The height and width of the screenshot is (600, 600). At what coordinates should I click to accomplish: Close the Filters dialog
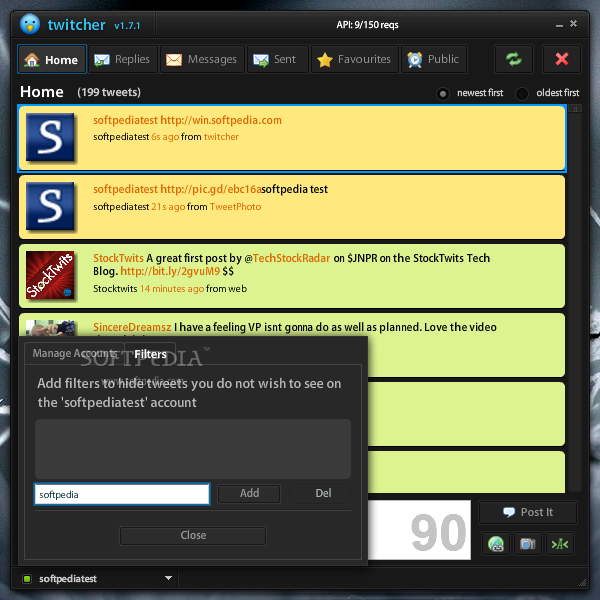193,535
